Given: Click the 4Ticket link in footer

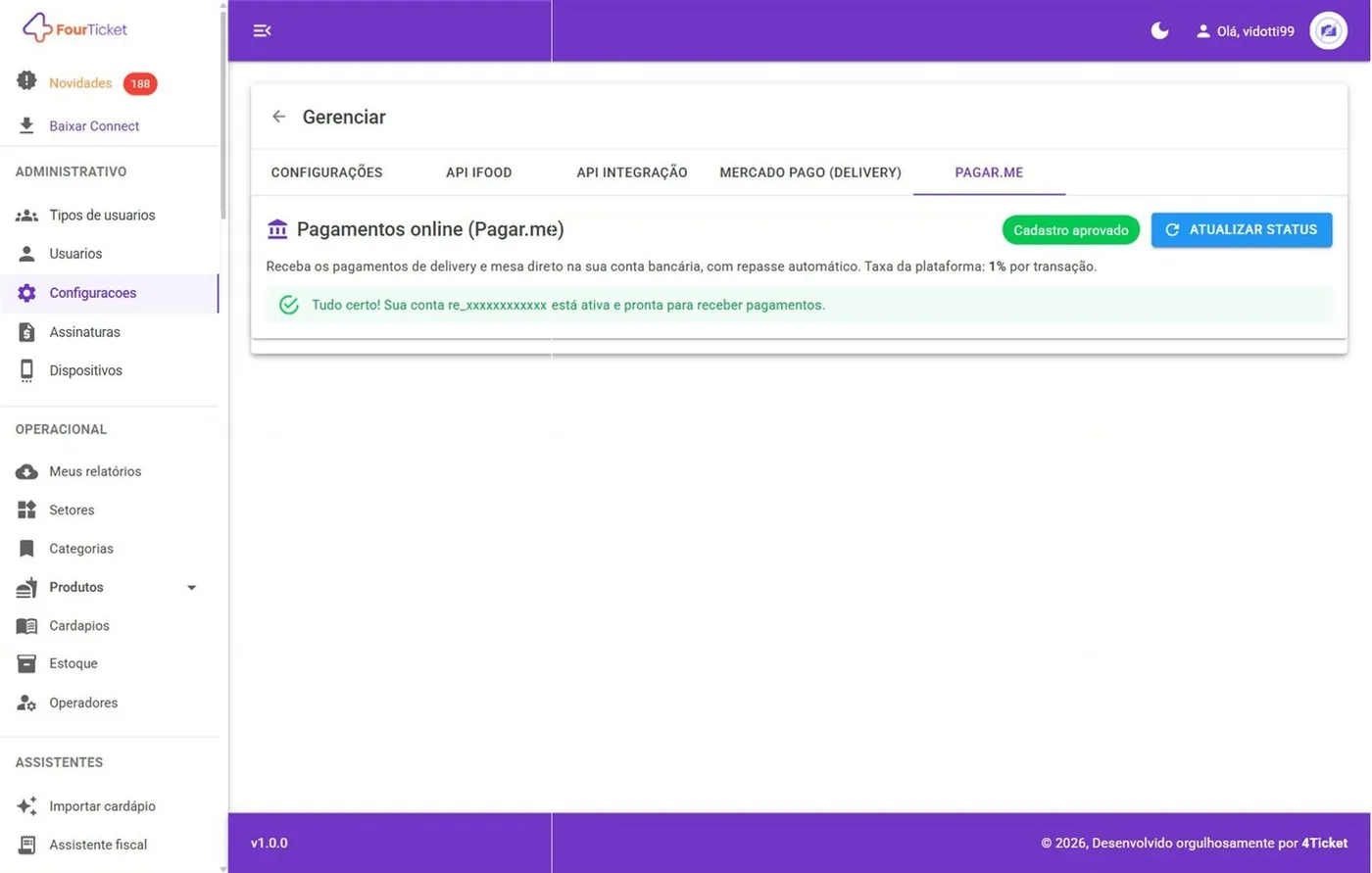Looking at the screenshot, I should click(x=1325, y=843).
